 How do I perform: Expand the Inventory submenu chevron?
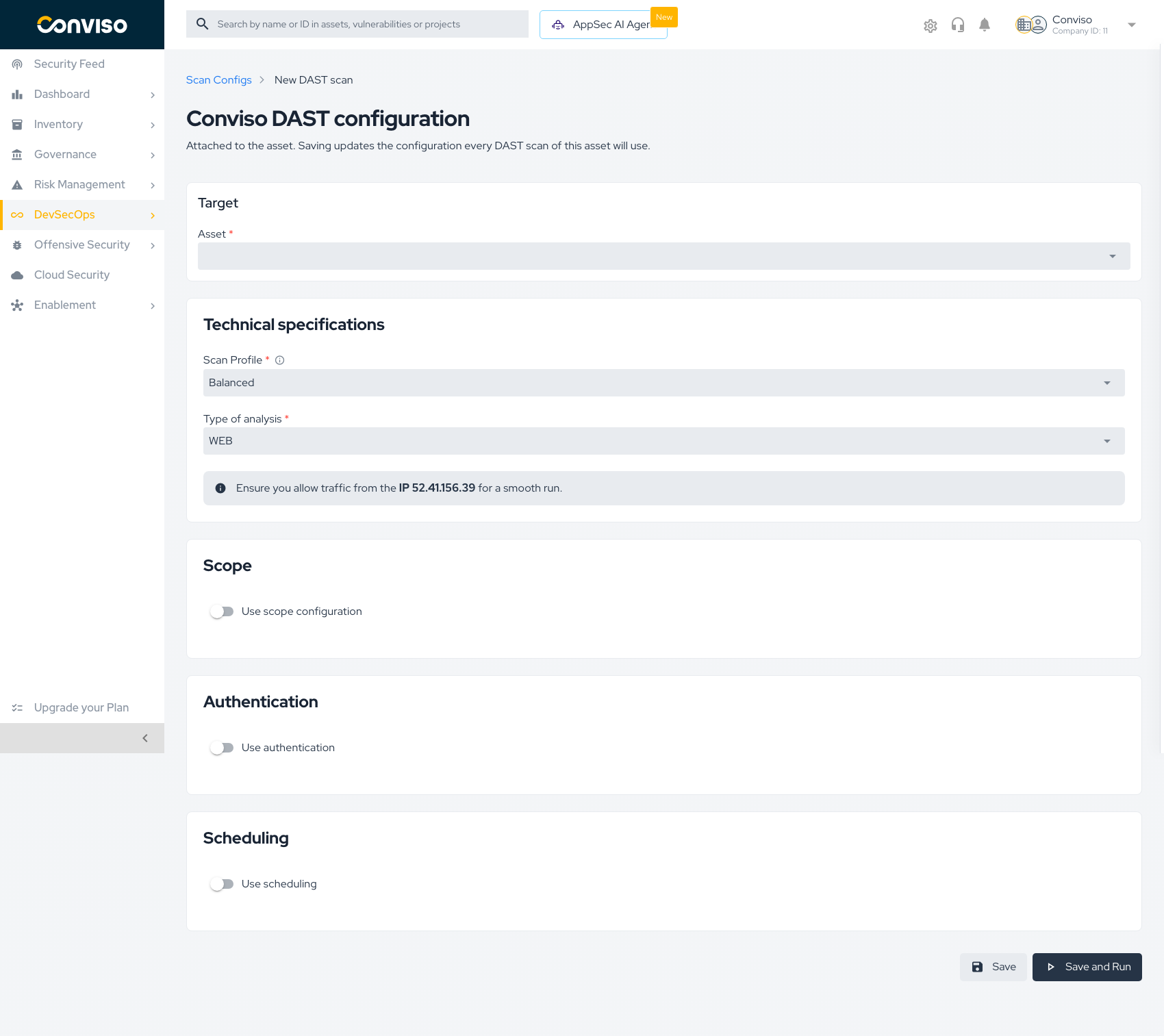153,125
